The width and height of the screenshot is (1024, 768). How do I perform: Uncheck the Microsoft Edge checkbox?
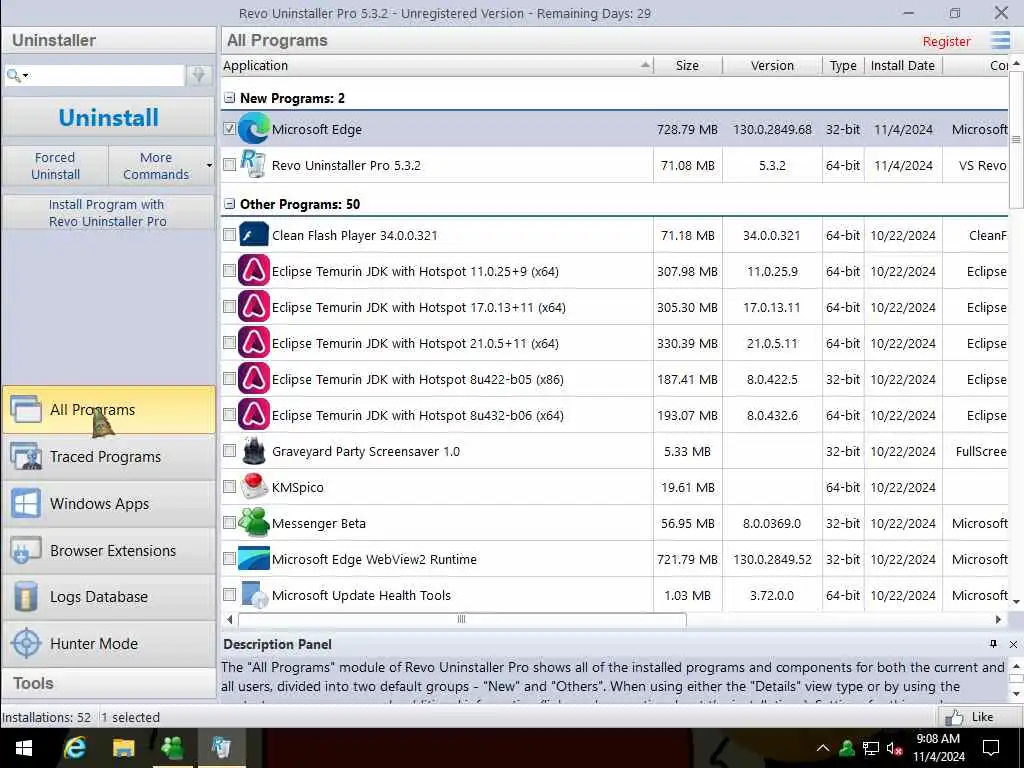[x=229, y=129]
